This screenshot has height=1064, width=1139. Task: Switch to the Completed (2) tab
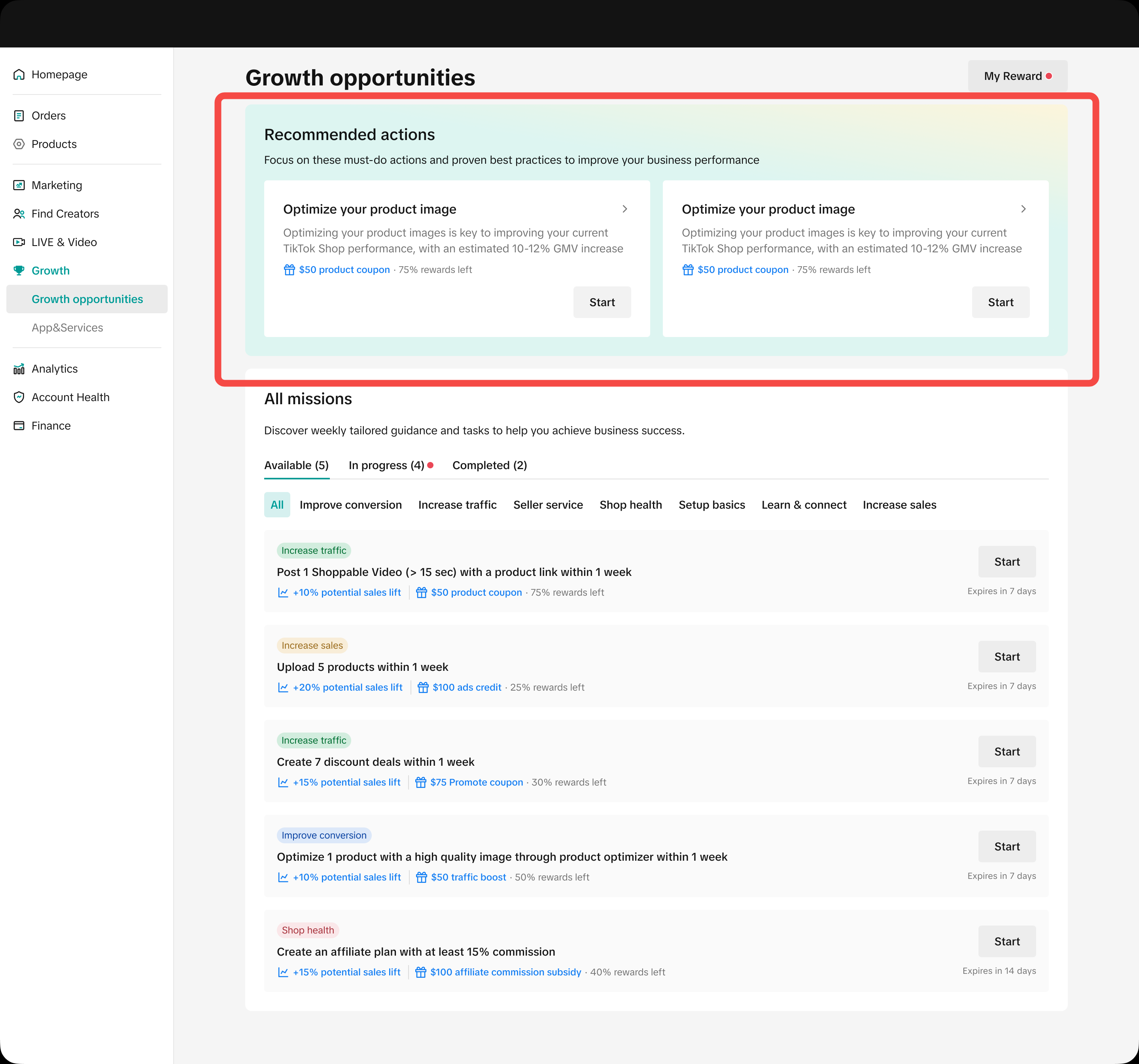[x=489, y=465]
